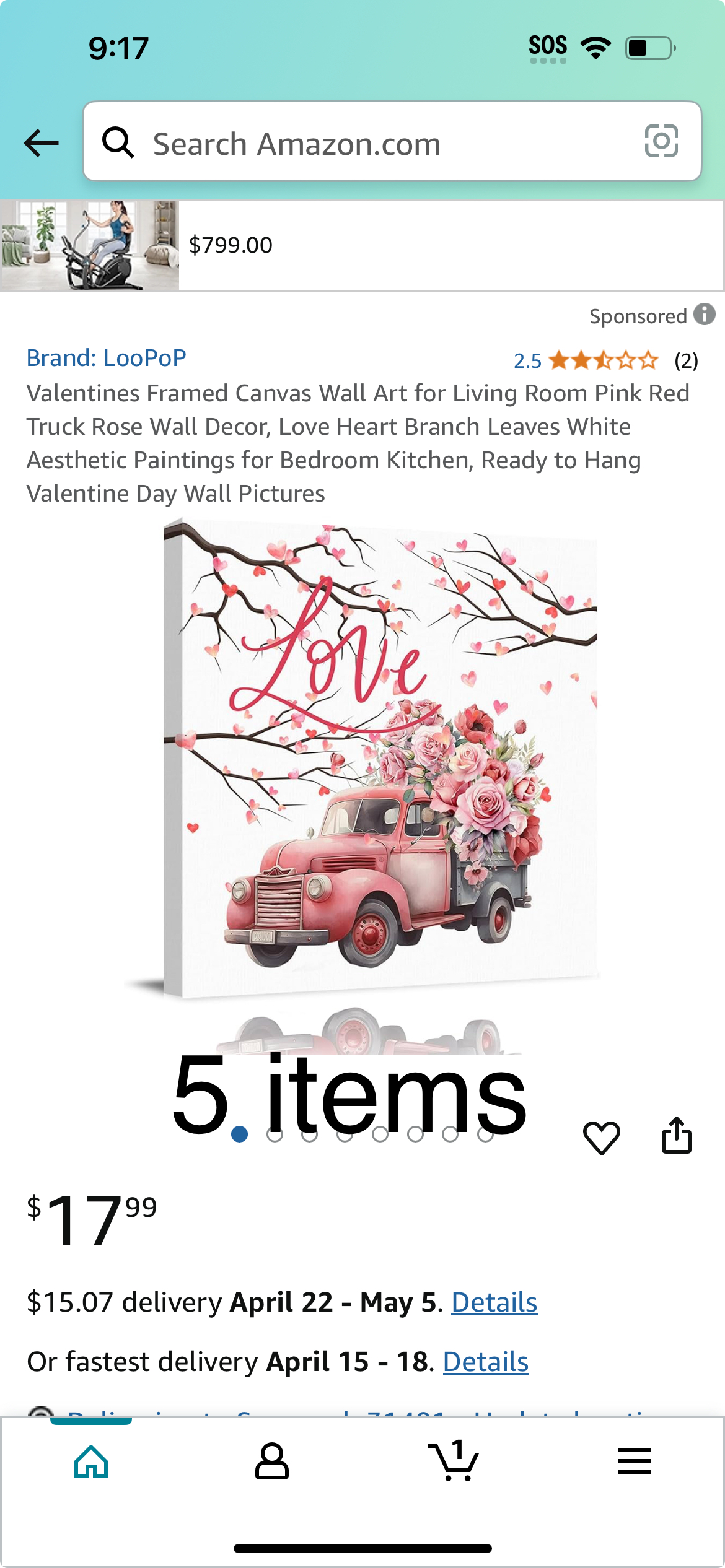The width and height of the screenshot is (725, 1568).
Task: Open Details link for fastest delivery
Action: click(486, 1362)
